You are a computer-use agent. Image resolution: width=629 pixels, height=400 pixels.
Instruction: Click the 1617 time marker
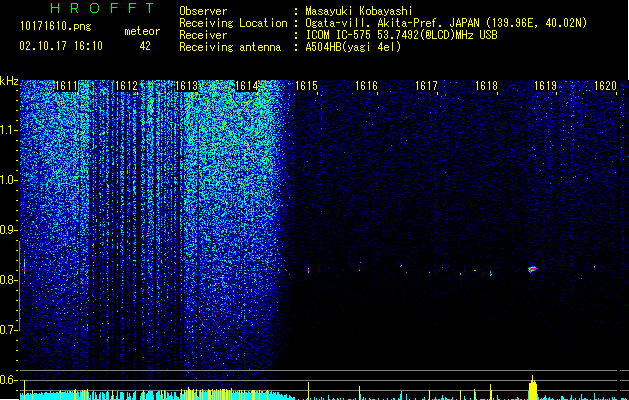pyautogui.click(x=426, y=86)
